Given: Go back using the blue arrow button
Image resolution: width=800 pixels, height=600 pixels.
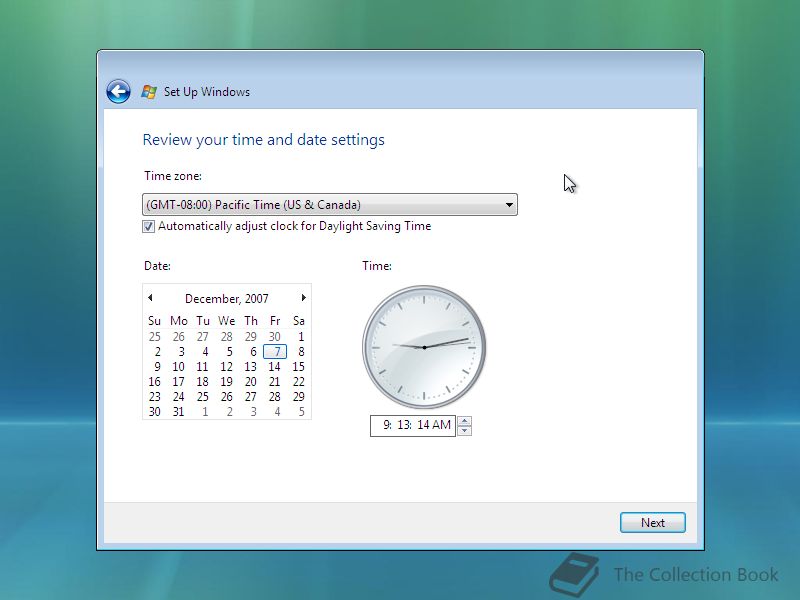Looking at the screenshot, I should pyautogui.click(x=118, y=92).
